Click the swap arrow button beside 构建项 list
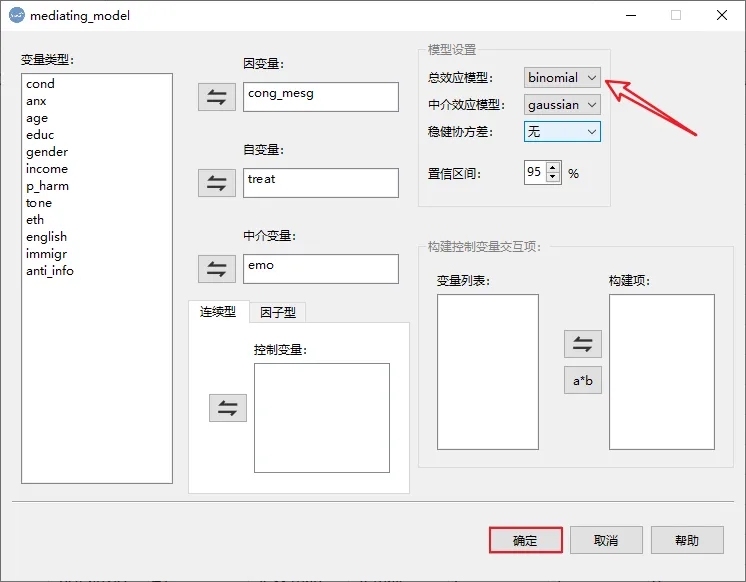Screen dimensions: 746x582 click(x=582, y=344)
